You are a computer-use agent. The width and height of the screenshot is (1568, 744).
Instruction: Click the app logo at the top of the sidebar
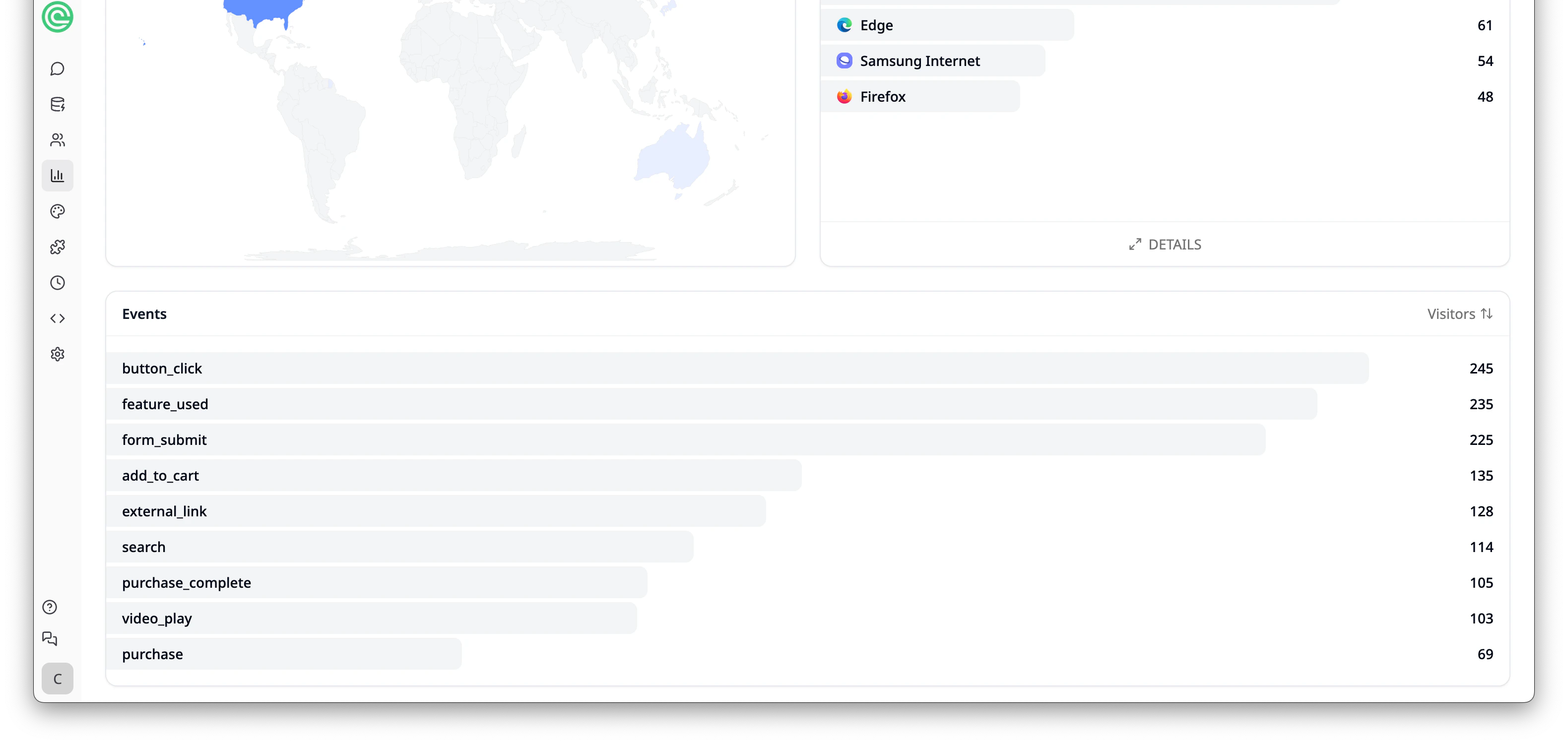coord(57,17)
